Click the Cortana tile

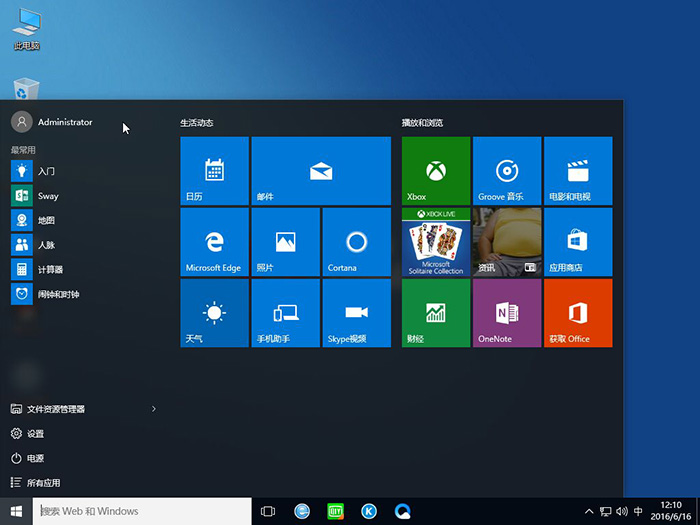pos(356,242)
